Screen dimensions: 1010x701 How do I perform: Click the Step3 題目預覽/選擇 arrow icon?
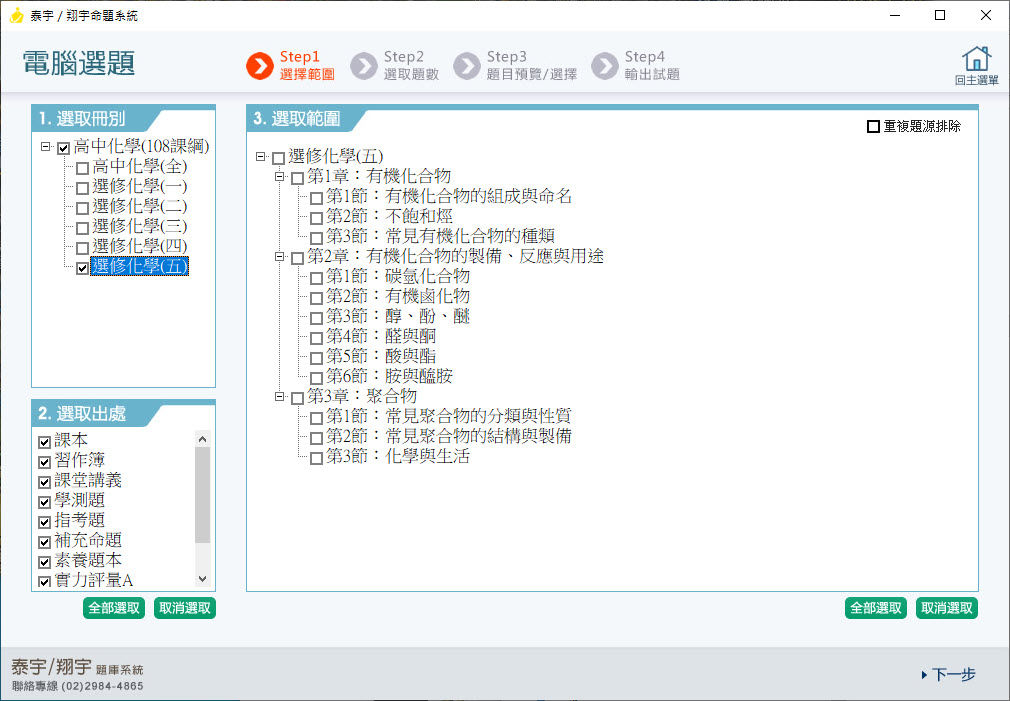coord(466,66)
